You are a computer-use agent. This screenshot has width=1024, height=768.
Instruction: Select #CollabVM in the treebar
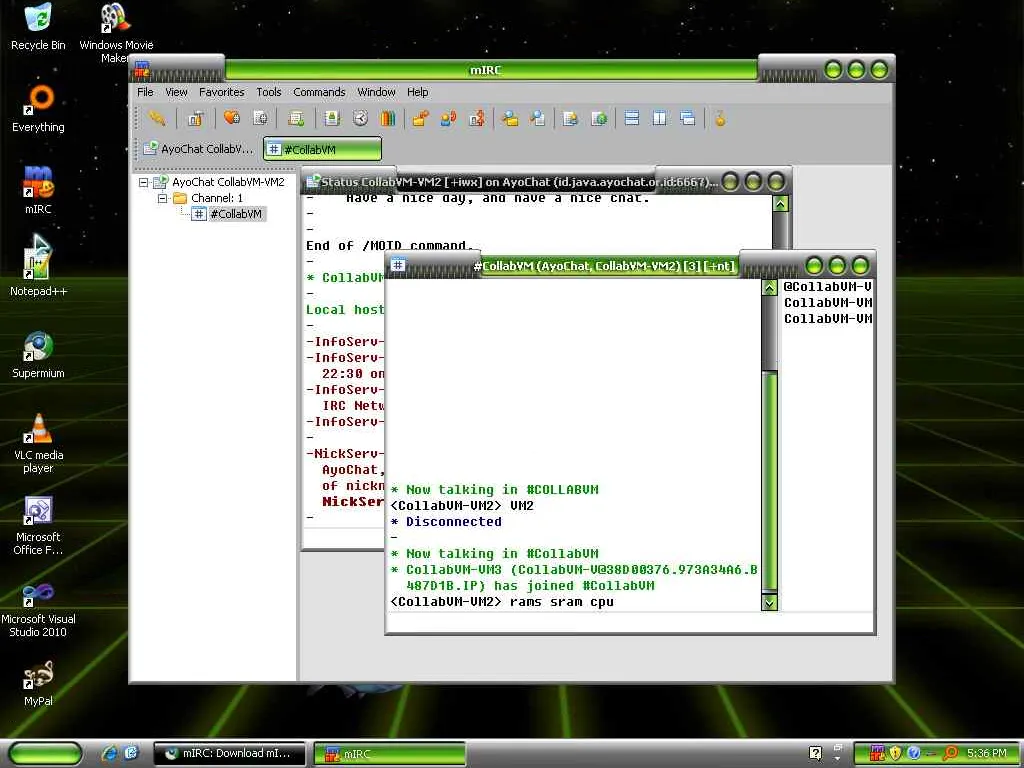tap(236, 214)
